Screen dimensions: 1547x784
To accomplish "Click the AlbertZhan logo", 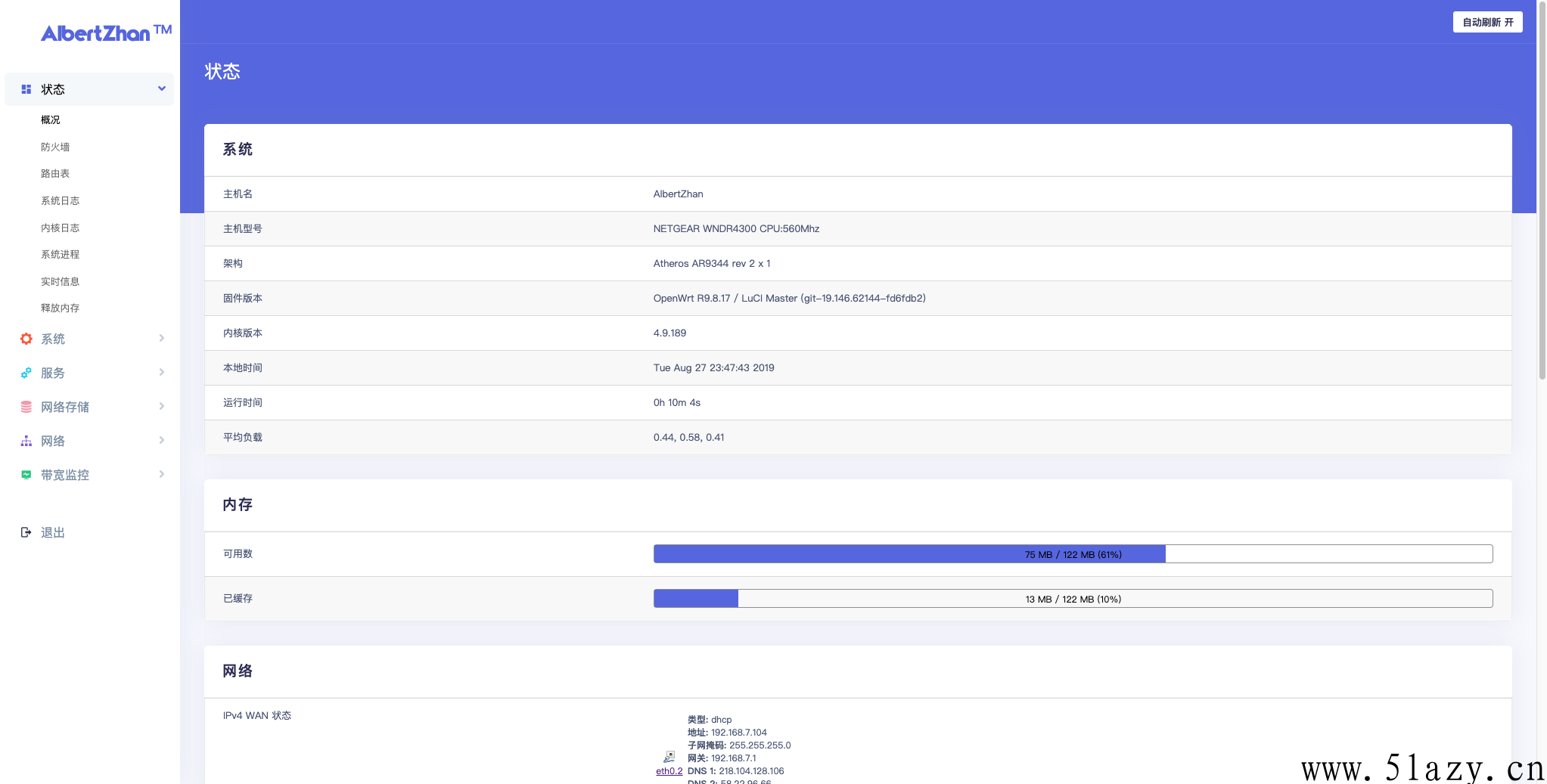I will tap(106, 33).
